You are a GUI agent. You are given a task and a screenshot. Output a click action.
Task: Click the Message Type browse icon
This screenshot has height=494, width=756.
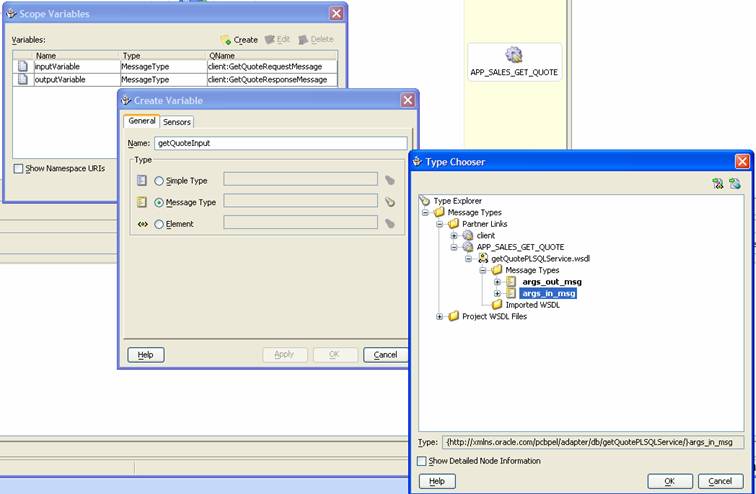(x=390, y=201)
